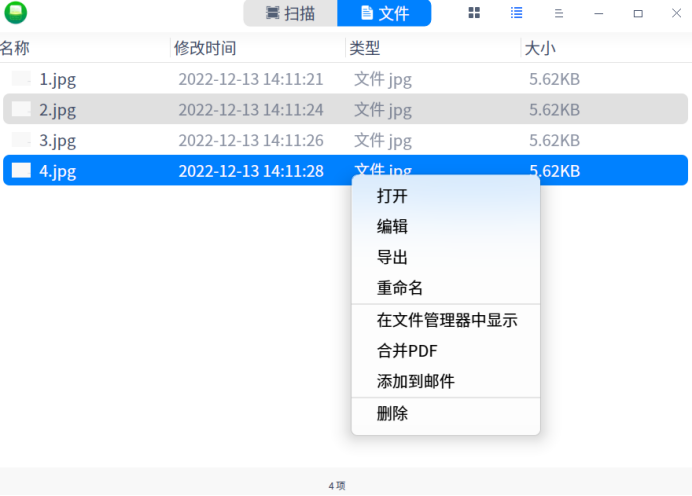Click timestamp 2022-12-13 14:11:24
Screen dimensions: 692x496
tap(251, 110)
